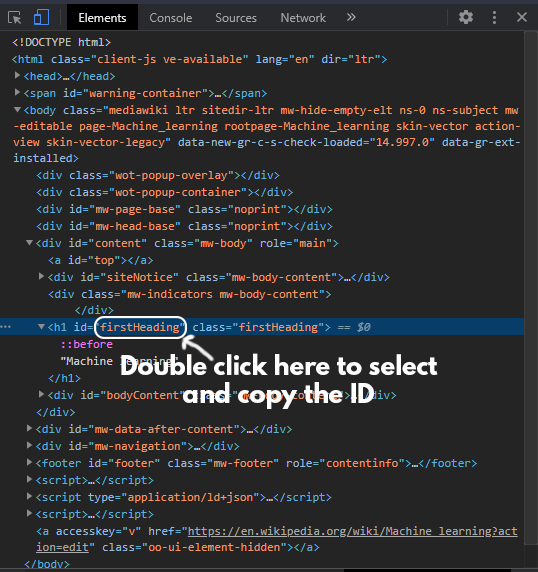Click the body class attribute mediawiki text
Image resolution: width=538 pixels, height=572 pixels.
(x=138, y=110)
